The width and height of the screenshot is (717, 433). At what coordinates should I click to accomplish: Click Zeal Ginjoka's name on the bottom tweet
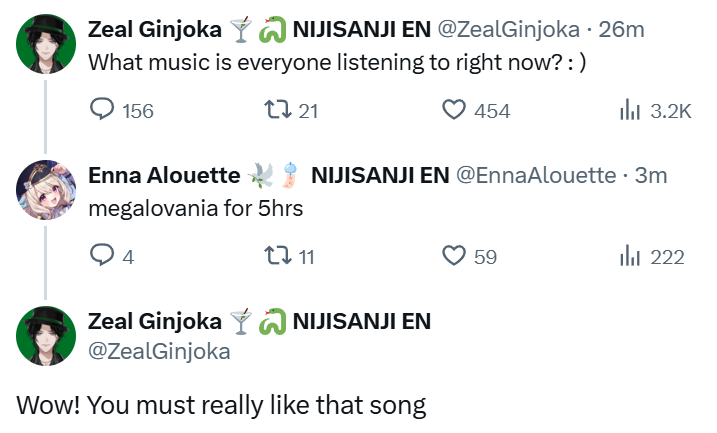point(155,321)
